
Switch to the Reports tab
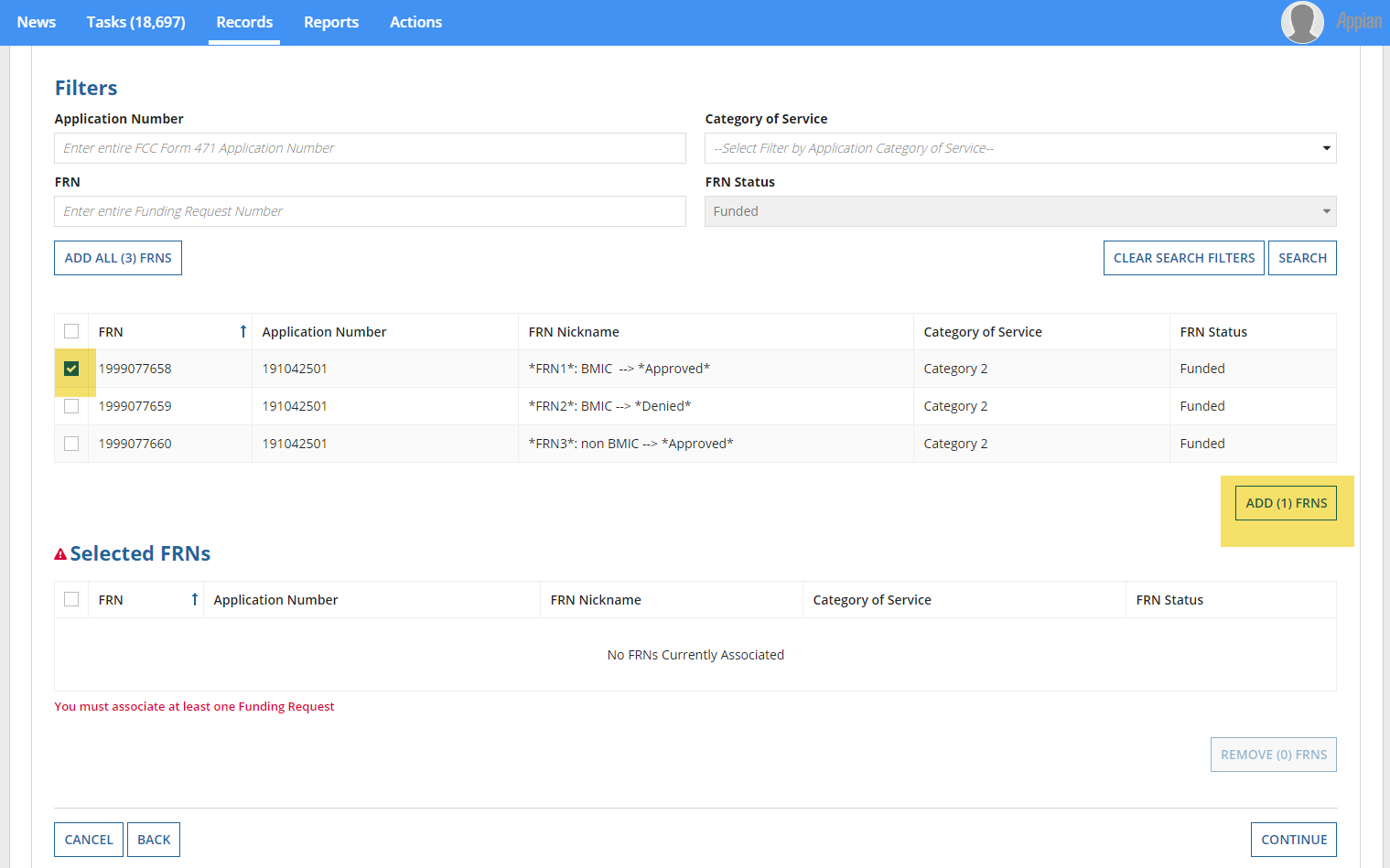coord(331,22)
